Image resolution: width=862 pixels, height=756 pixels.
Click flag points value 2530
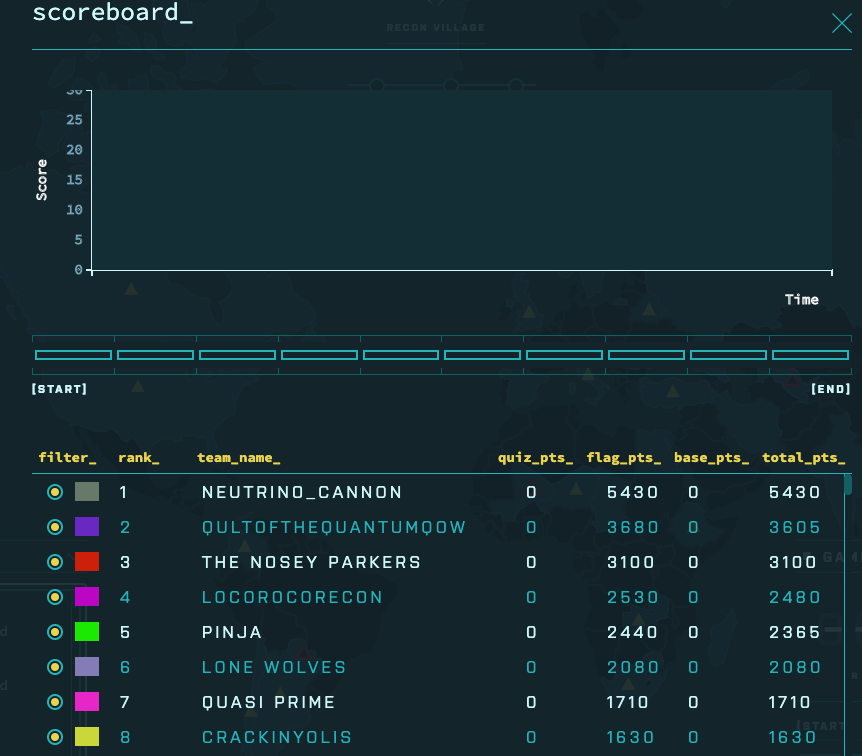coord(632,597)
